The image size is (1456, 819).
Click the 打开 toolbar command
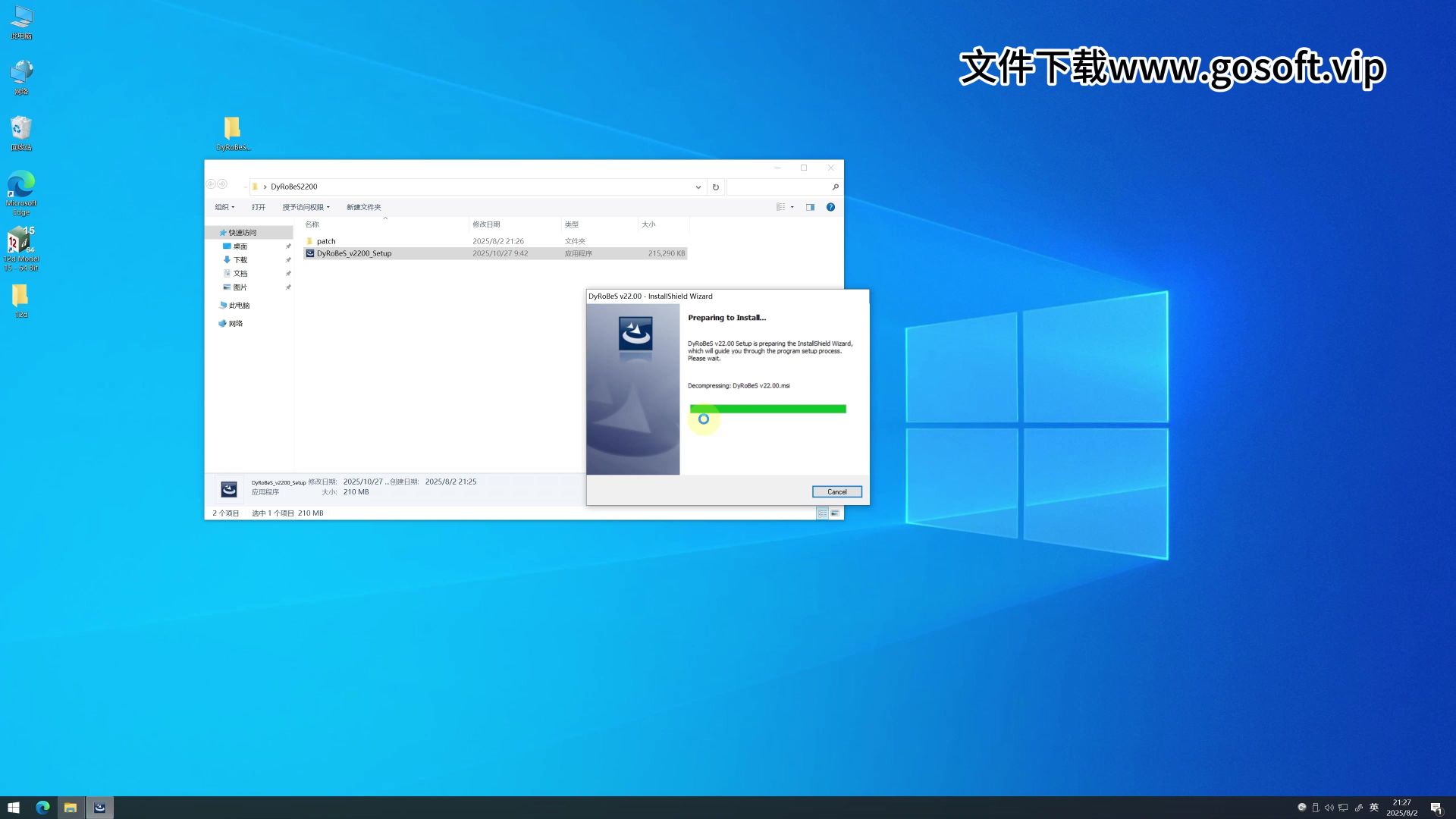[x=259, y=207]
